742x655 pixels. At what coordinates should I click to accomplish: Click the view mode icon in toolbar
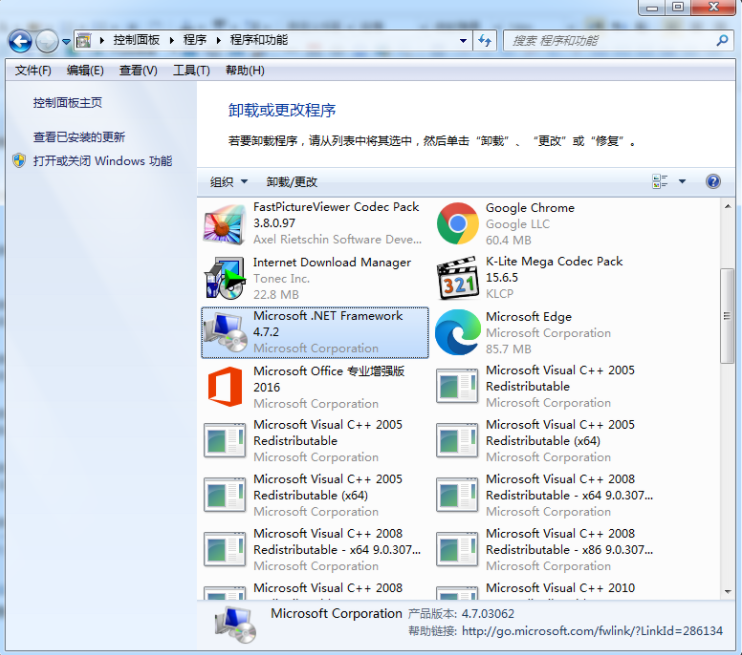660,182
